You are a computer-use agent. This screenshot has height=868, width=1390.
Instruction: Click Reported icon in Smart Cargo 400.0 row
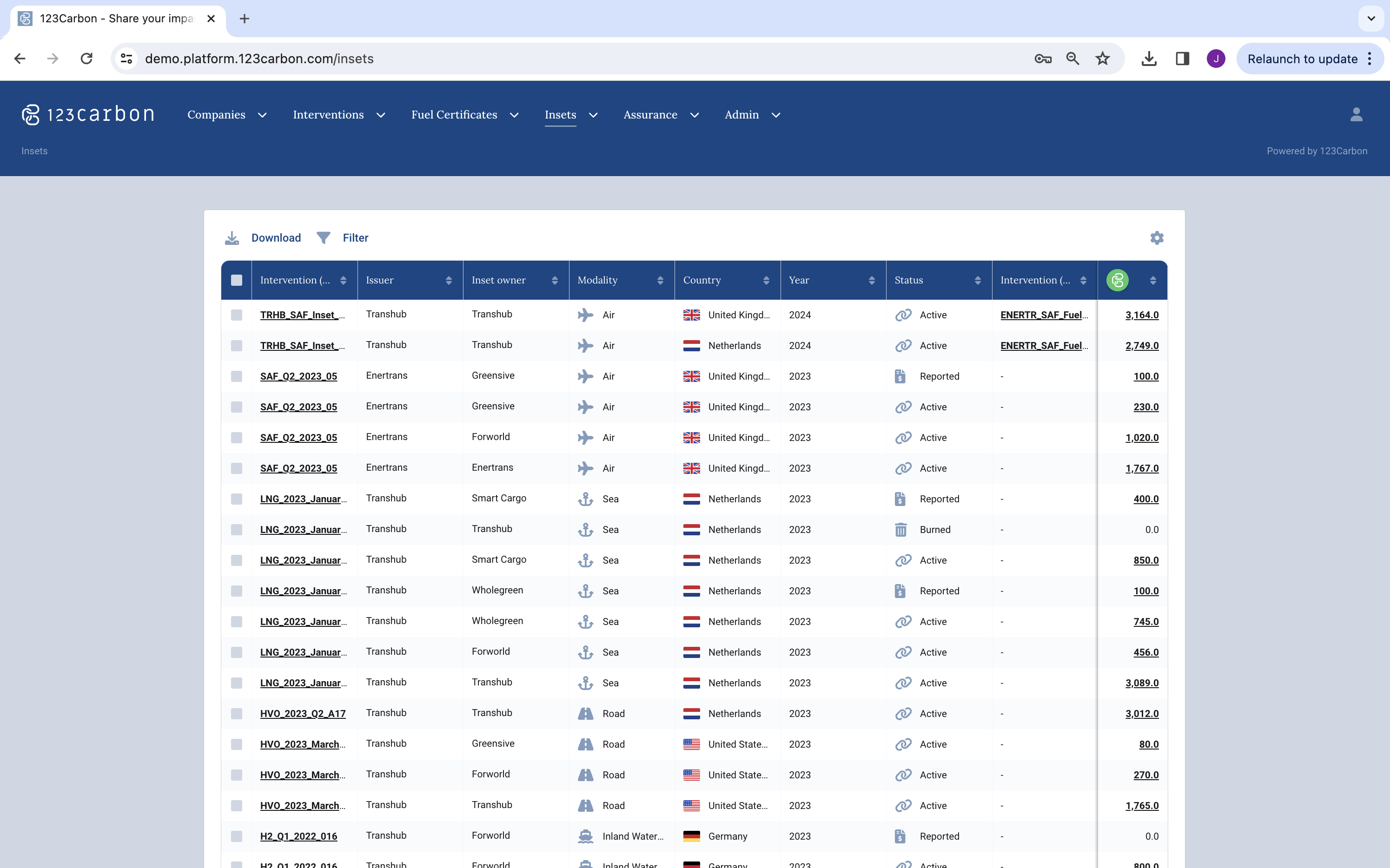(900, 499)
